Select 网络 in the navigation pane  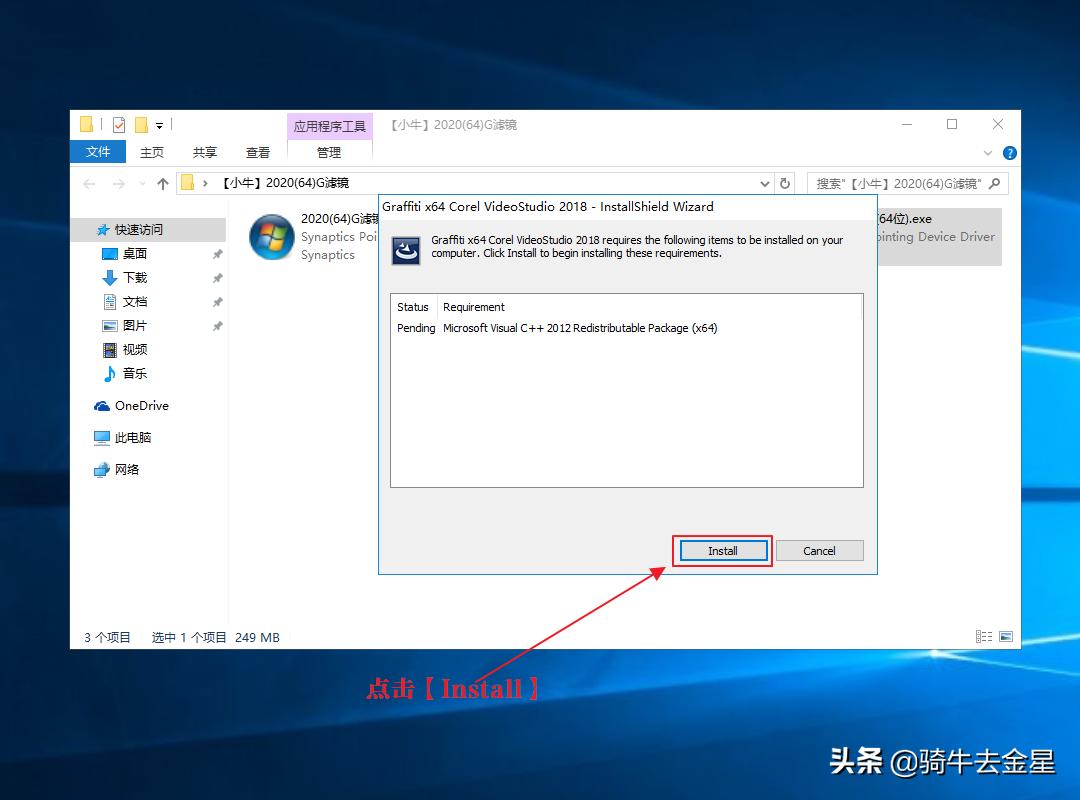[x=127, y=469]
